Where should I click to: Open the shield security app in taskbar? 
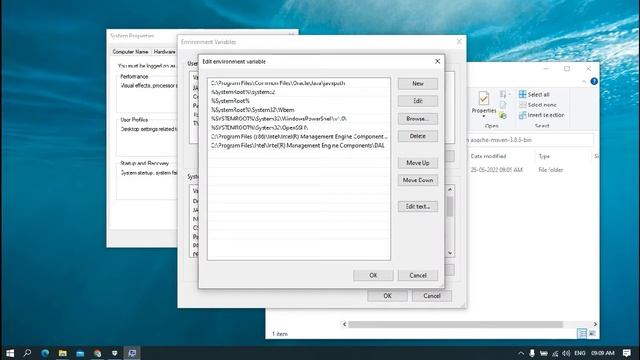click(115, 353)
